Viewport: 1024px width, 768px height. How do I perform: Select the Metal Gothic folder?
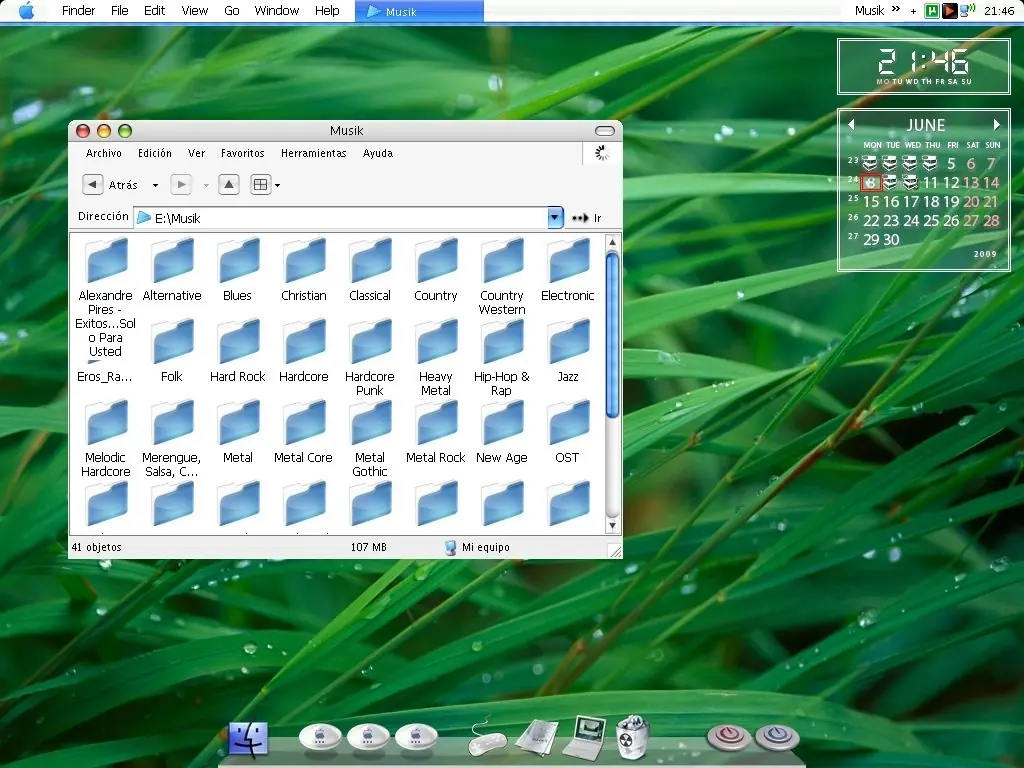coord(370,439)
